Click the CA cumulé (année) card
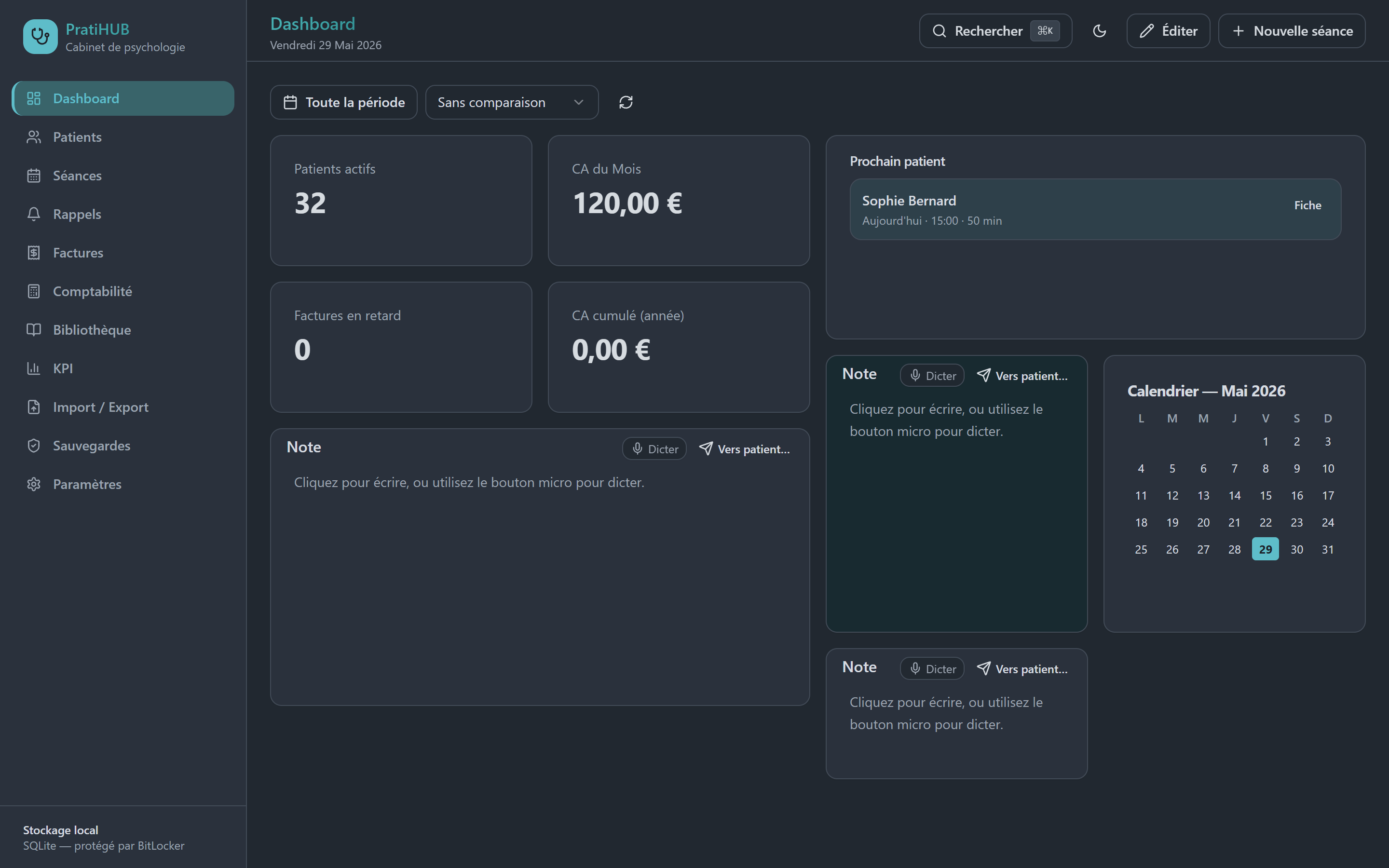Viewport: 1389px width, 868px height. point(679,347)
